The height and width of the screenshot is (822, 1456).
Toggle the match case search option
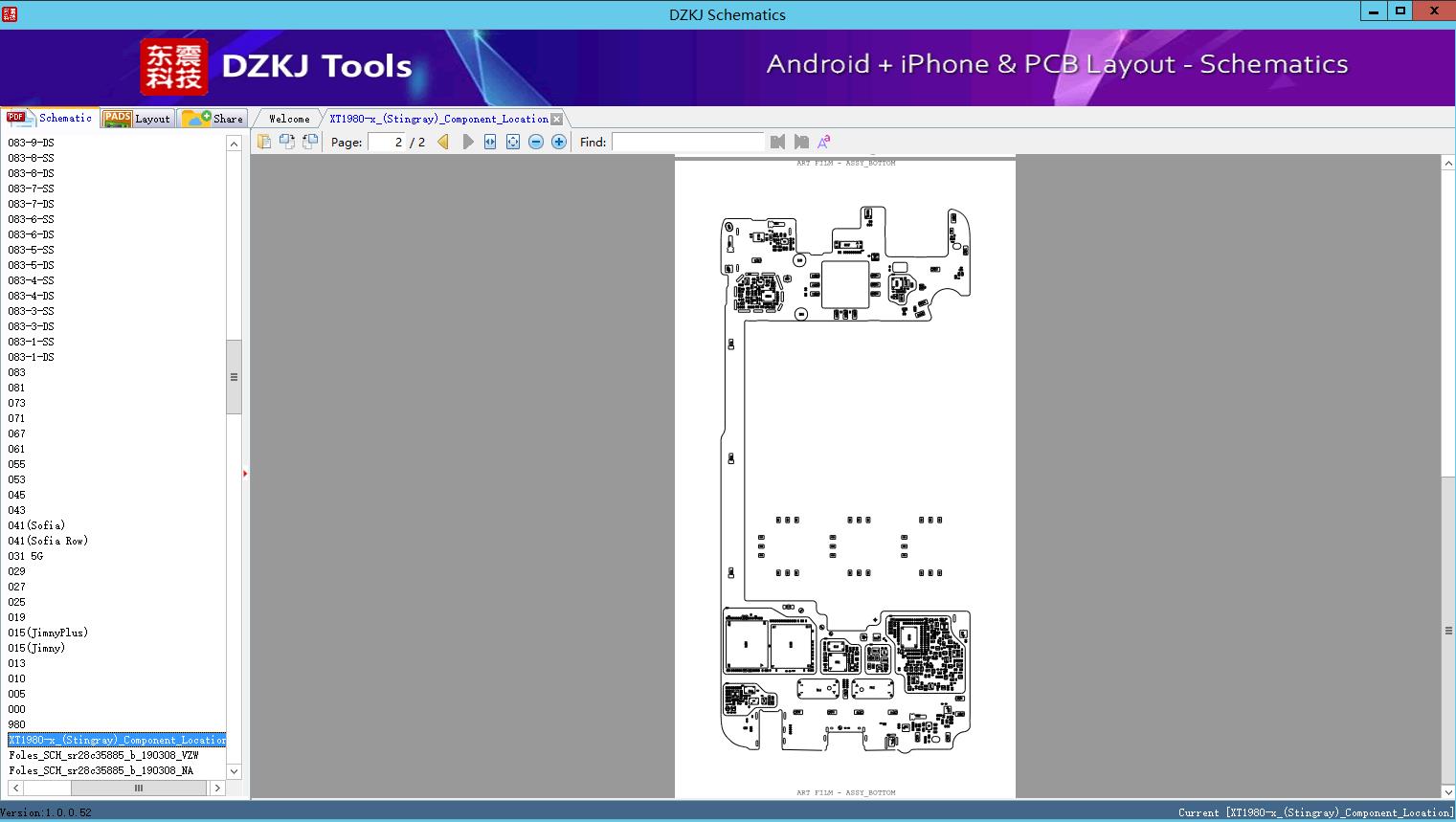[x=824, y=142]
